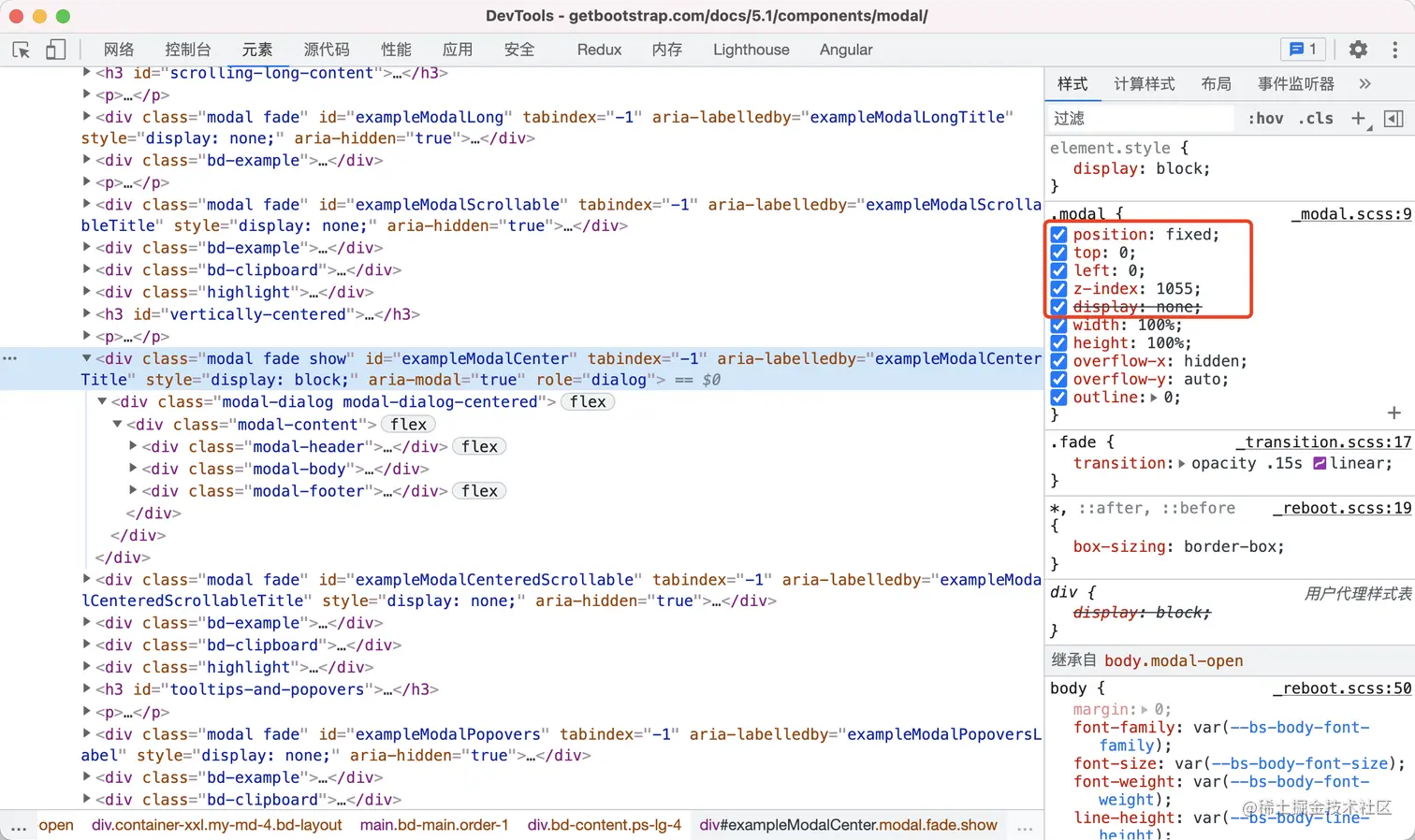Toggle the :hov element state button

pyautogui.click(x=1265, y=118)
